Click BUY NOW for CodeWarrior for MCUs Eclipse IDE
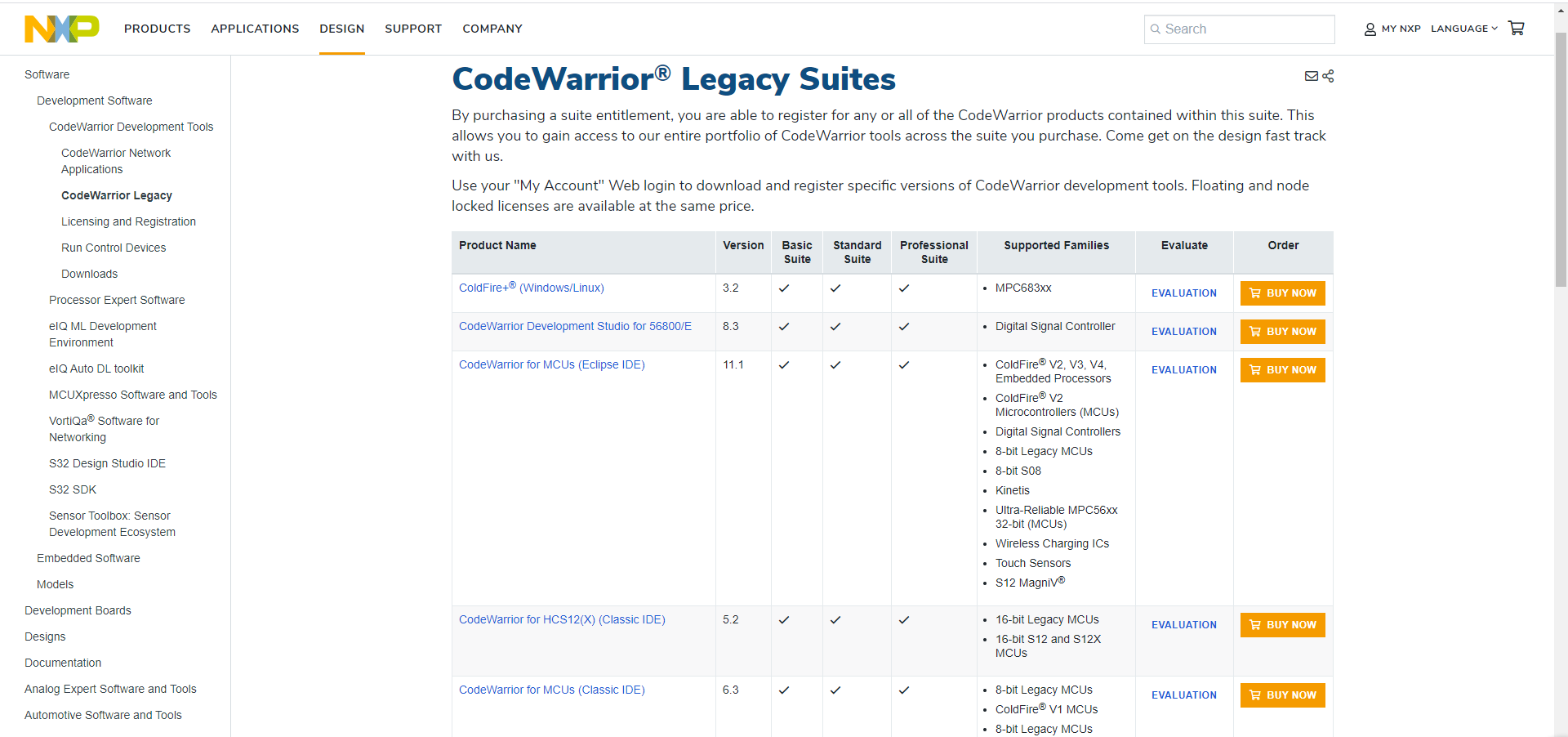This screenshot has width=1568, height=737. coord(1282,369)
